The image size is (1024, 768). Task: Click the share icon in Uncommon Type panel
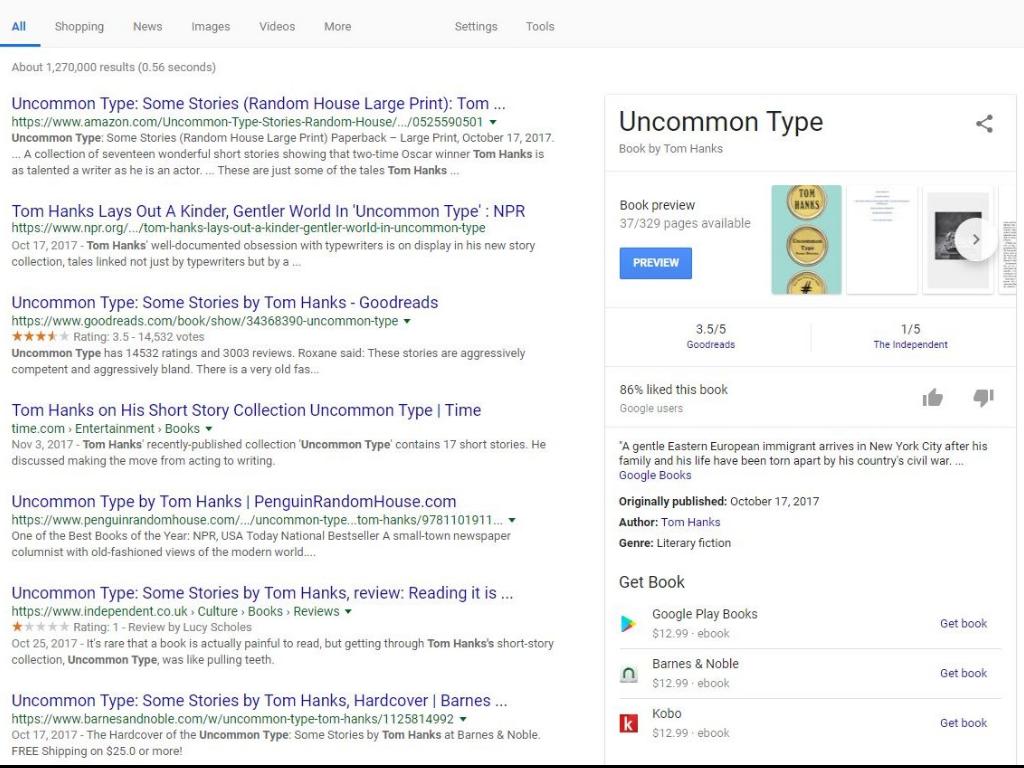[984, 124]
